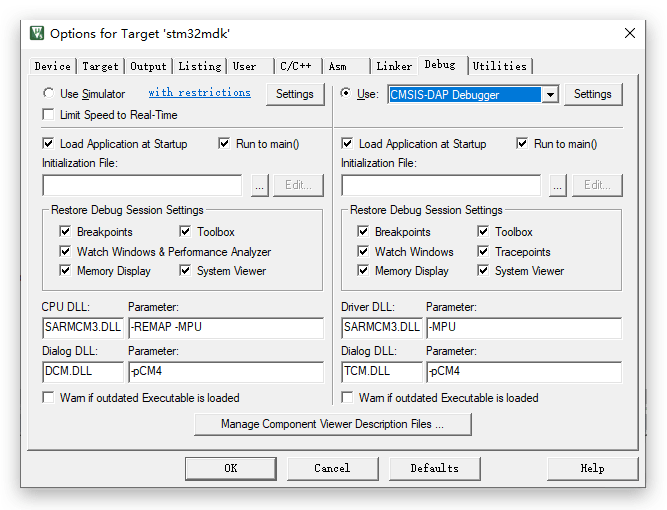Switch to the Device tab
The width and height of the screenshot is (667, 510).
[53, 66]
